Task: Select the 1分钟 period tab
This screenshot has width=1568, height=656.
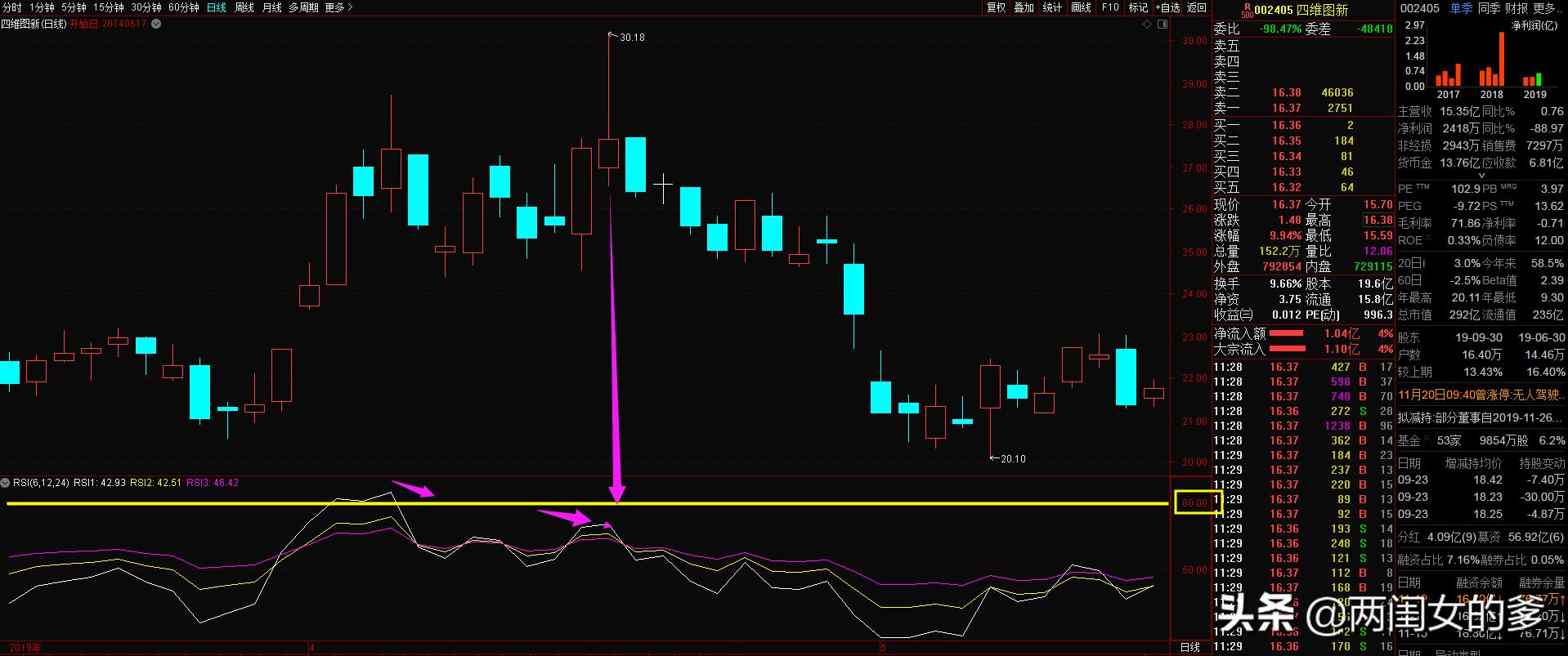Action: pos(41,7)
